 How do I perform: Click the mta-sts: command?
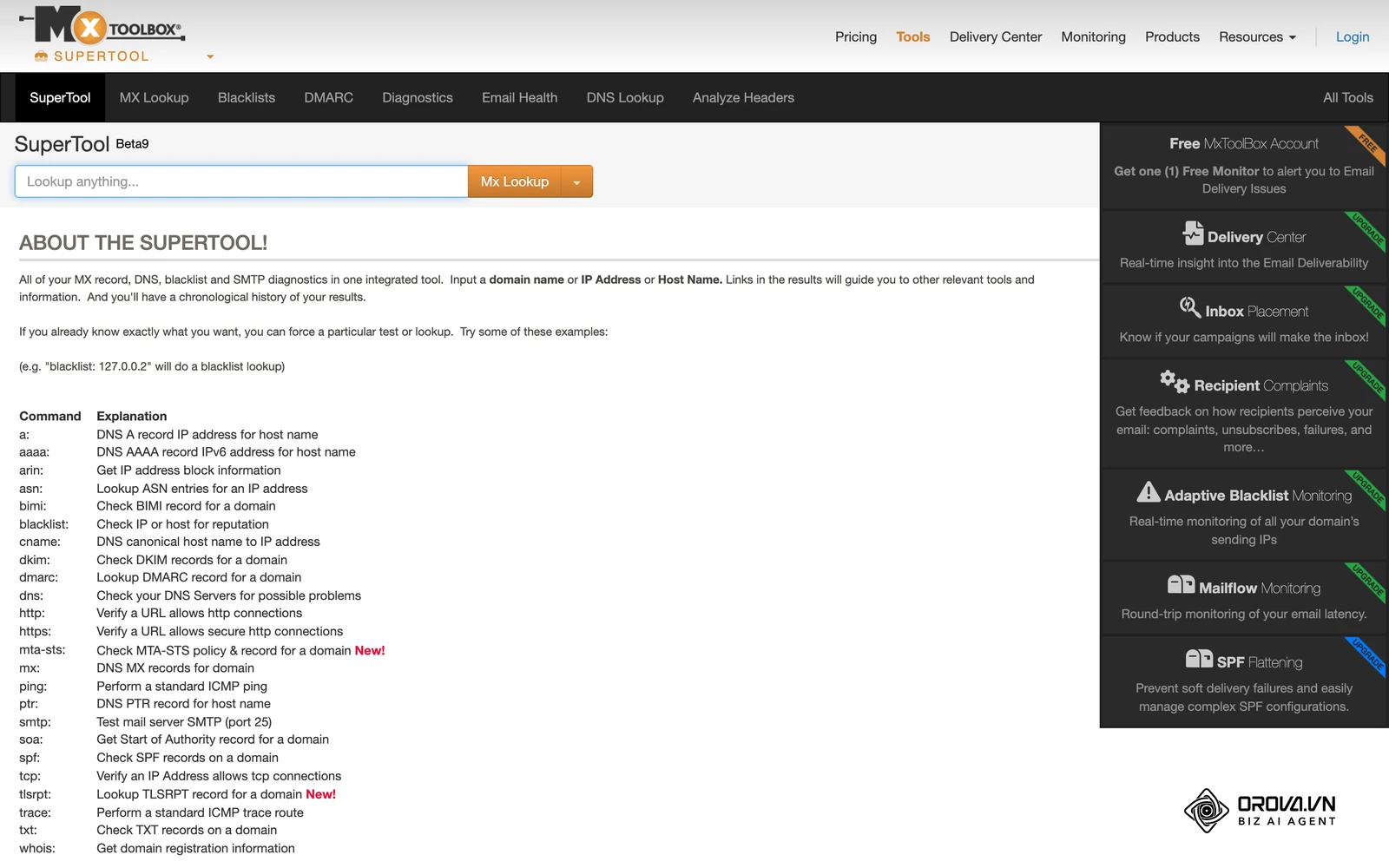coord(42,650)
